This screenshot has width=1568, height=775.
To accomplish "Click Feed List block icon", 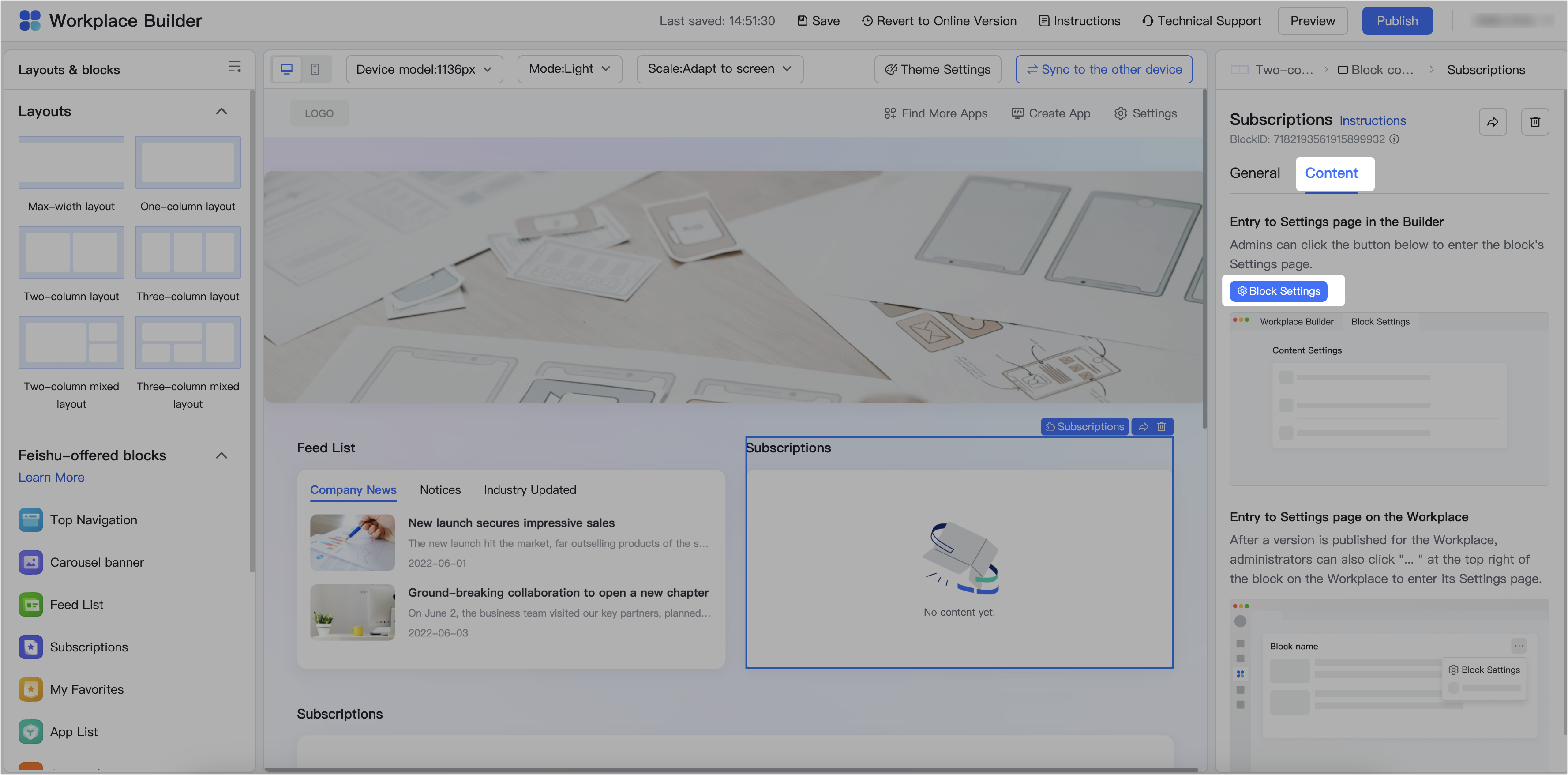I will (x=31, y=605).
